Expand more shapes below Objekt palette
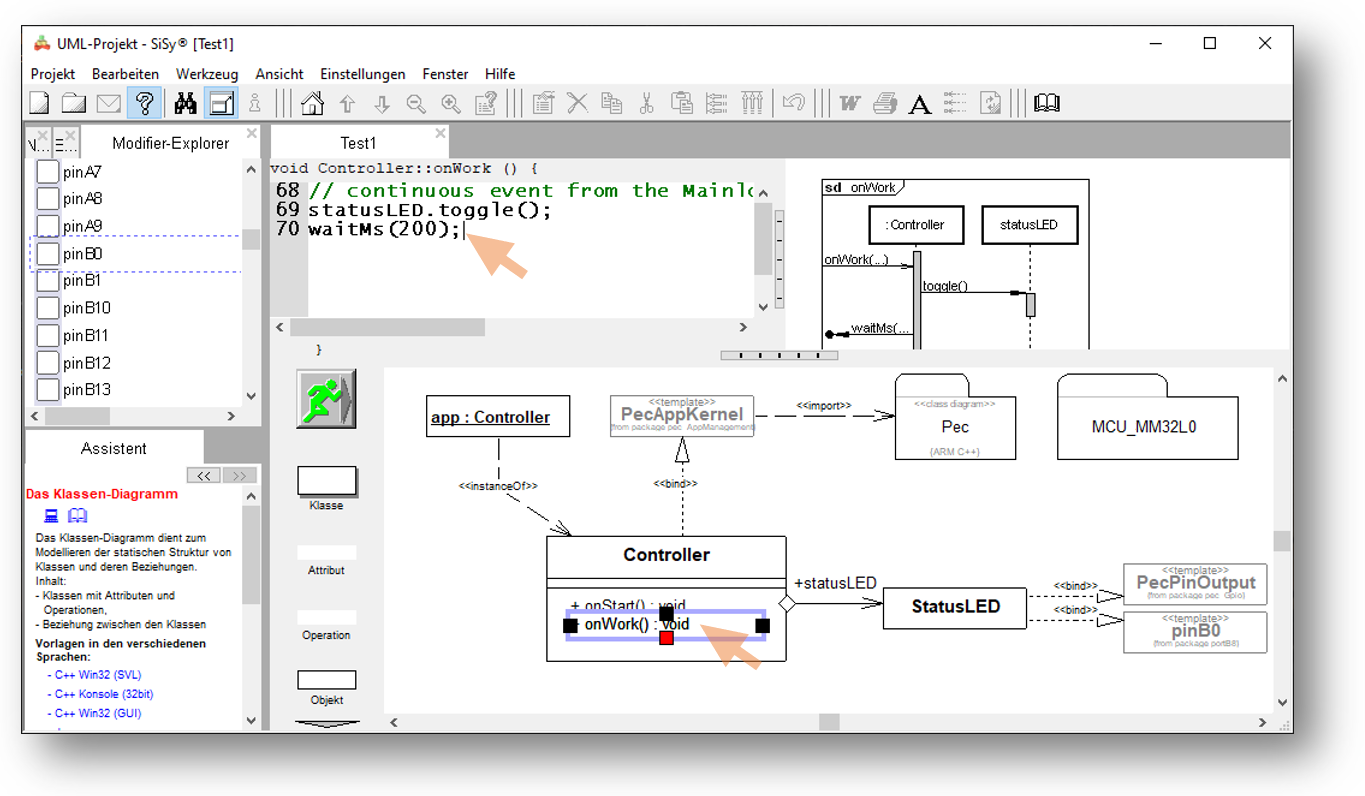Image resolution: width=1365 pixels, height=796 pixels. point(327,723)
